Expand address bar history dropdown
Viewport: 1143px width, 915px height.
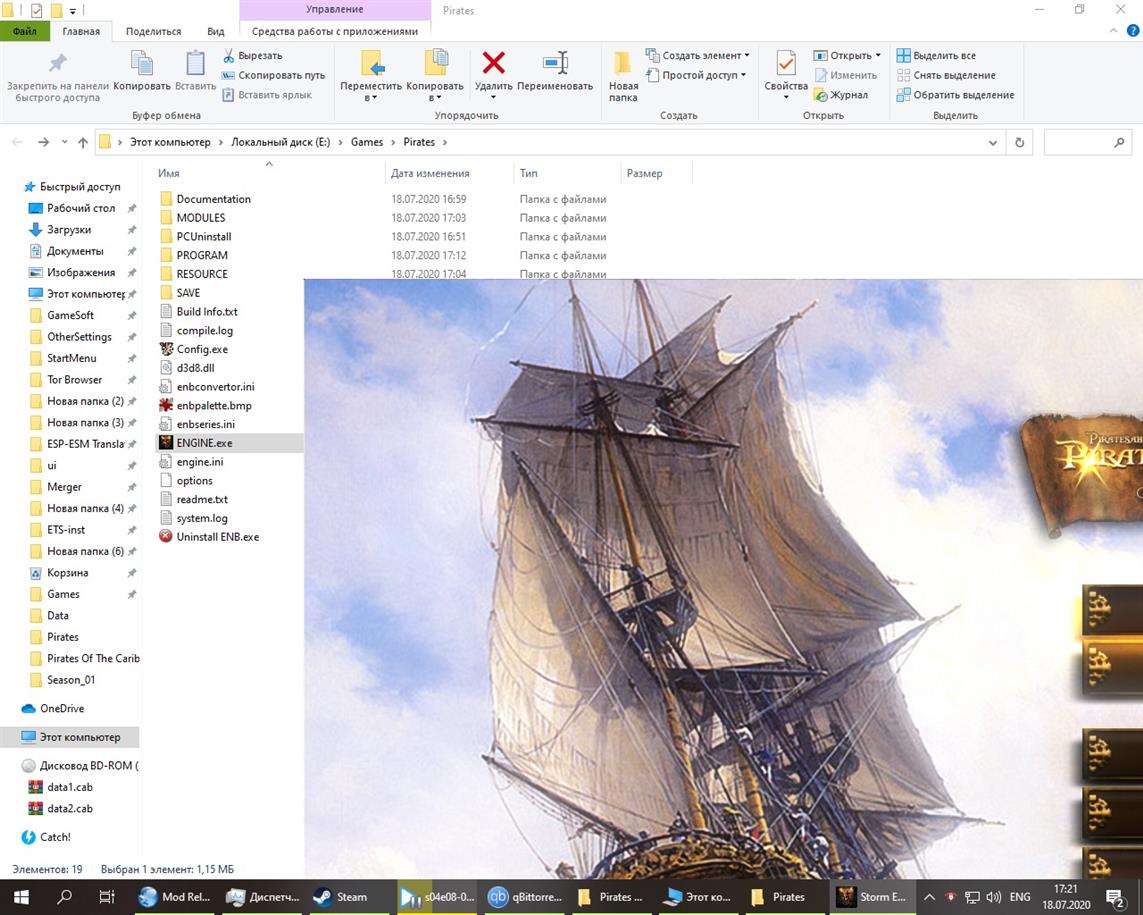(993, 143)
